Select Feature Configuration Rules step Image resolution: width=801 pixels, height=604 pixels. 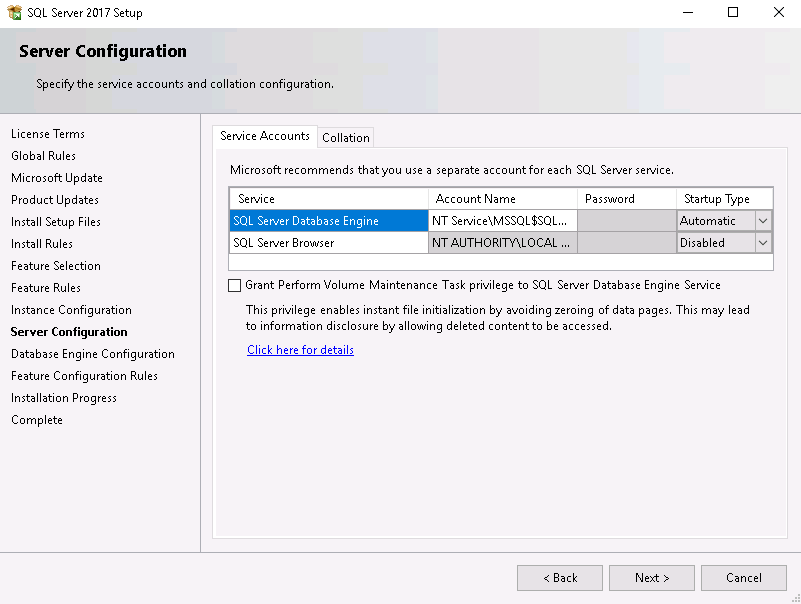click(84, 376)
